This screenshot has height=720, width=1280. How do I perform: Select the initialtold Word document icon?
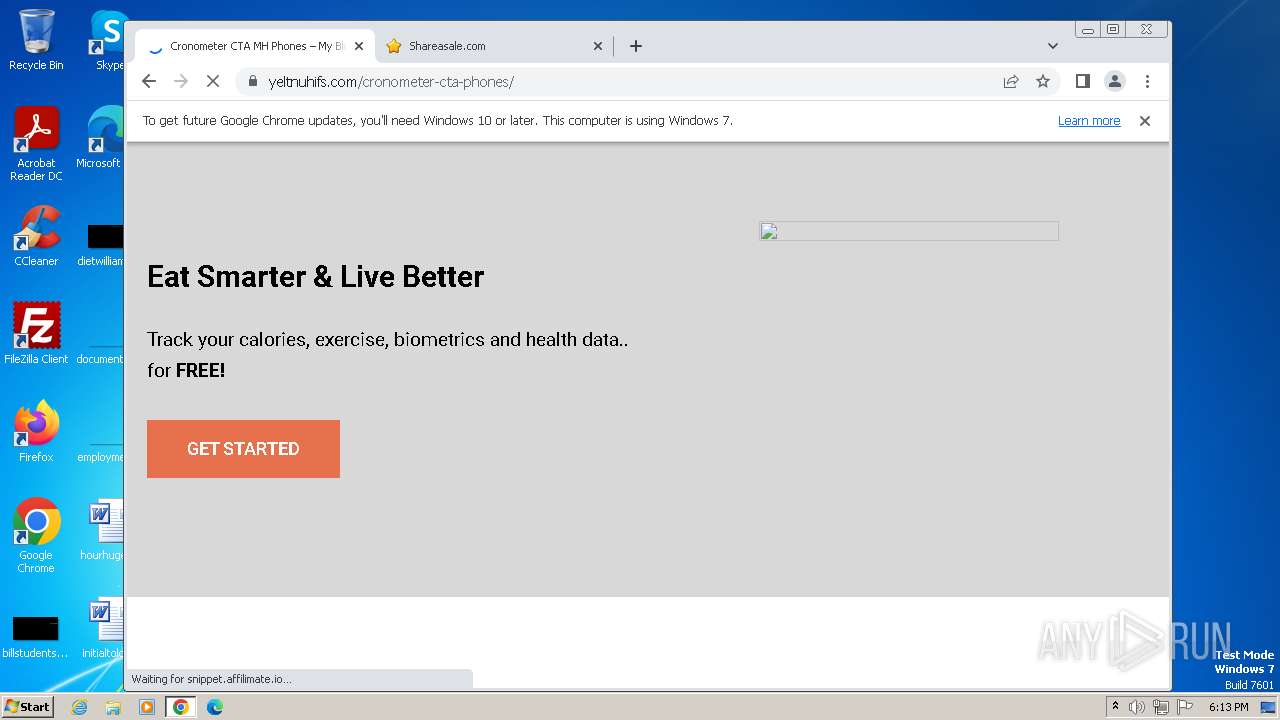(102, 628)
